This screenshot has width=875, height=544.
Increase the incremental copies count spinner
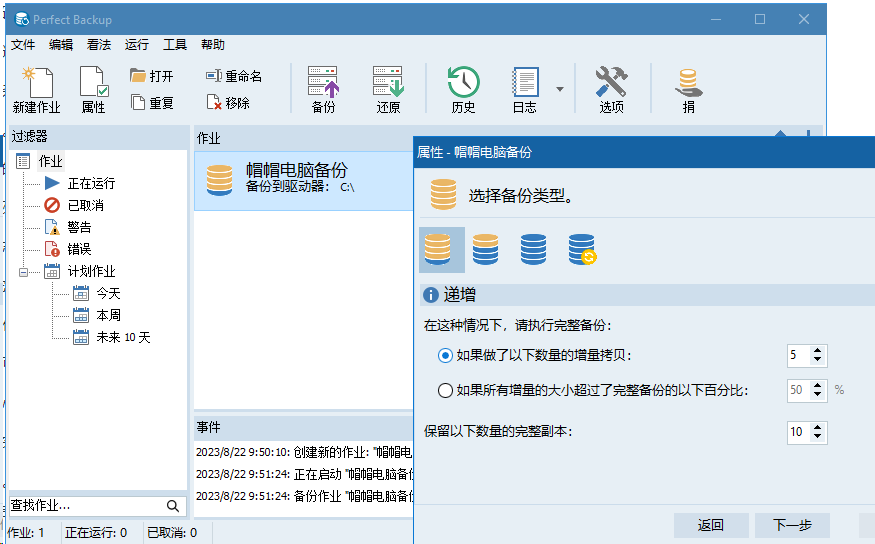pos(818,350)
